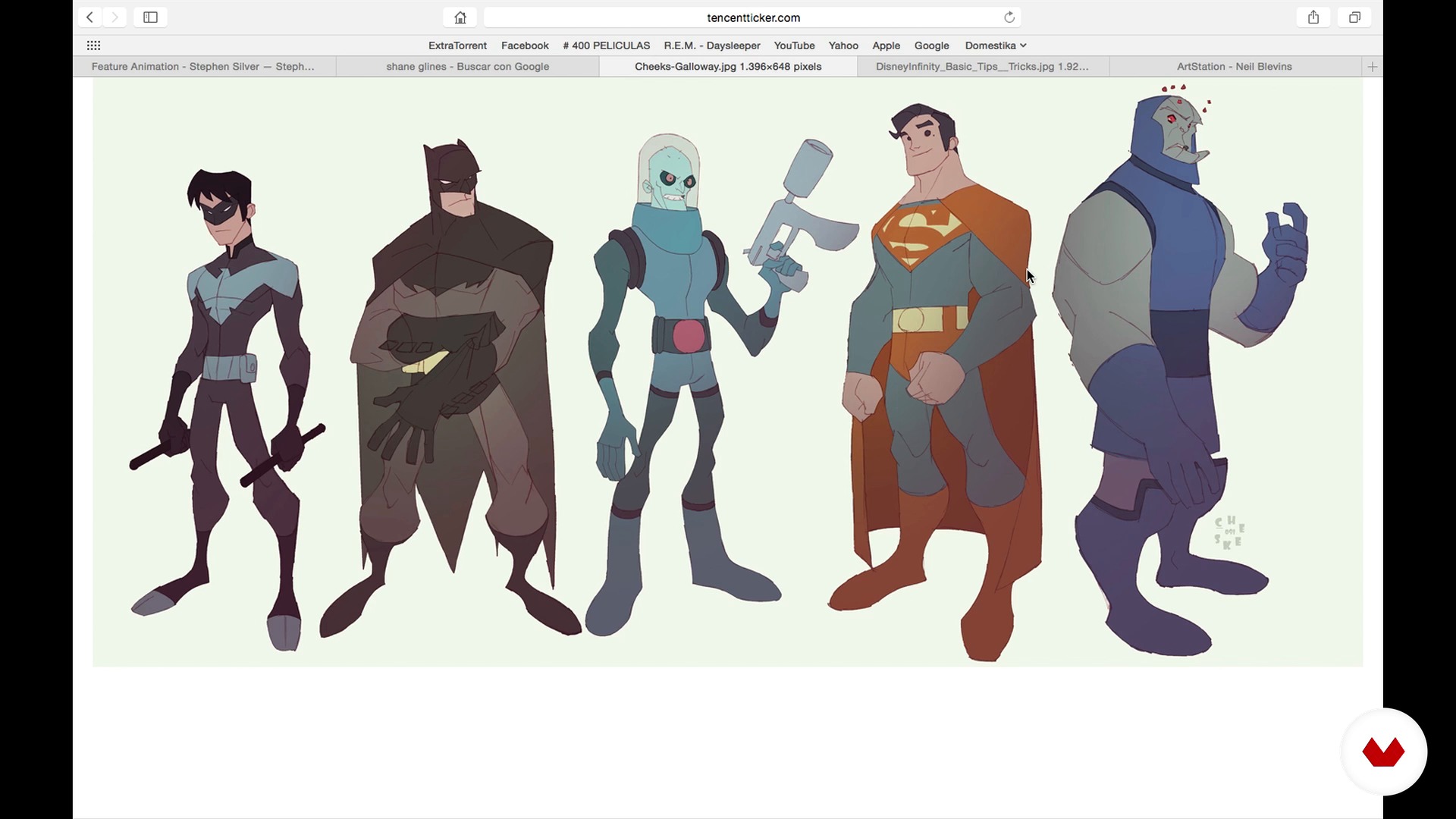Click the forward navigation arrow
The image size is (1456, 819).
[x=115, y=17]
